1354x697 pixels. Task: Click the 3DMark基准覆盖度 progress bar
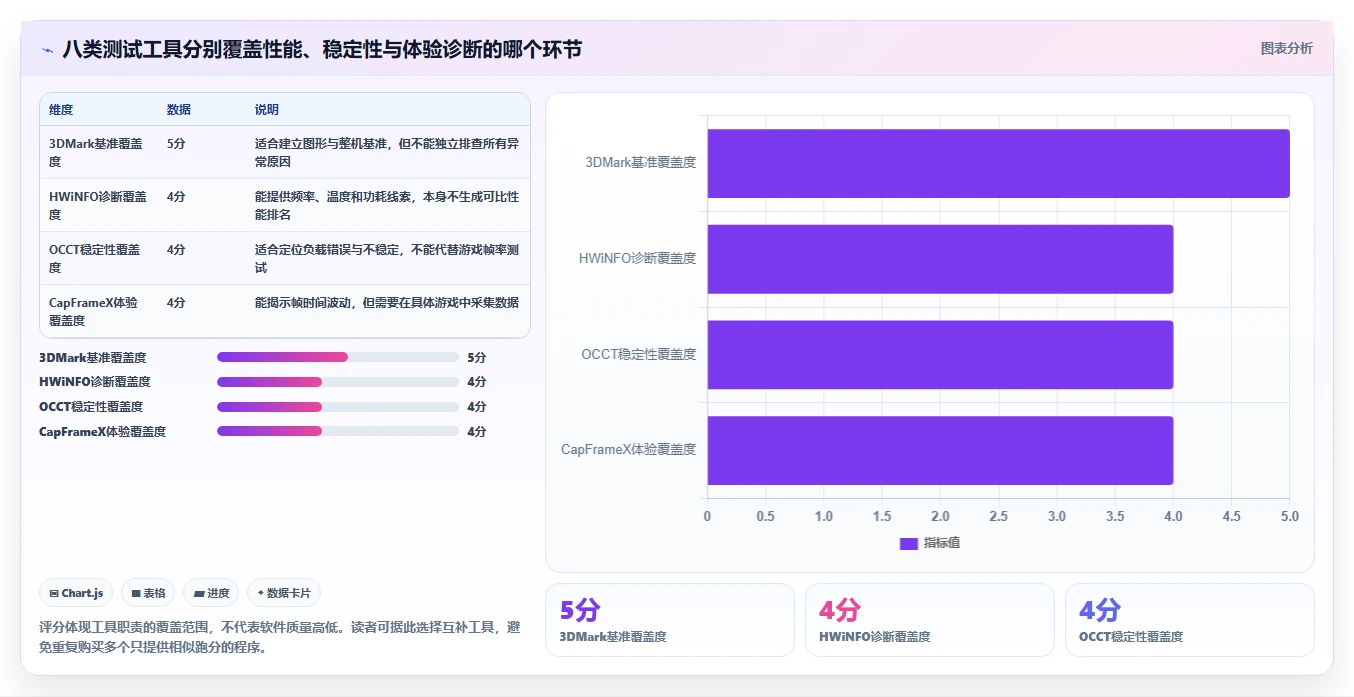338,357
